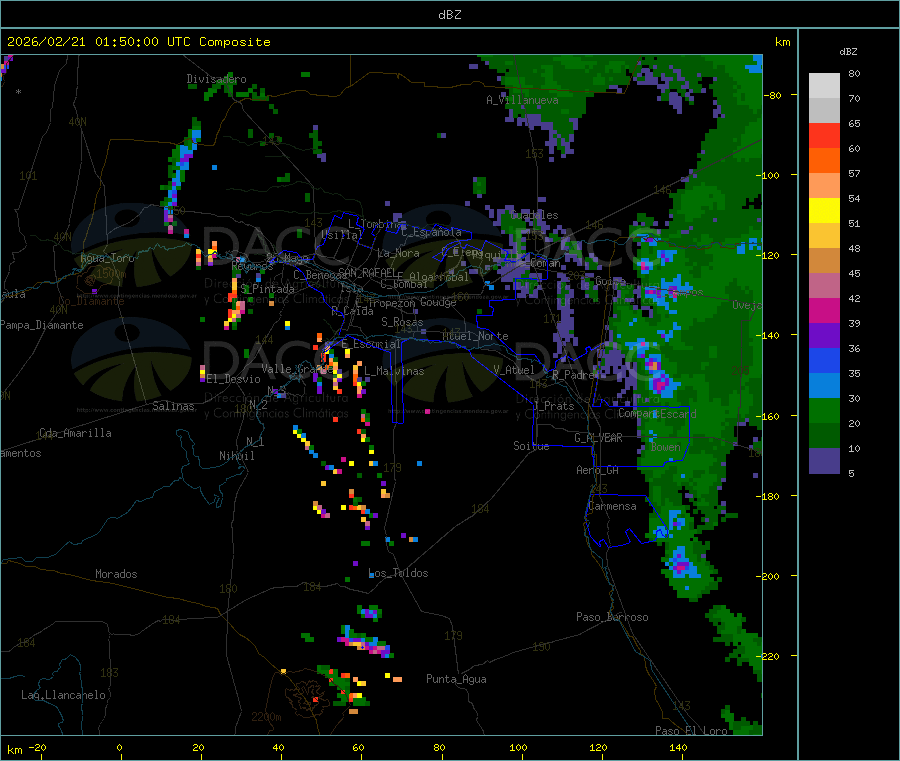
Task: Click the Goudge map label
Action: (x=438, y=302)
